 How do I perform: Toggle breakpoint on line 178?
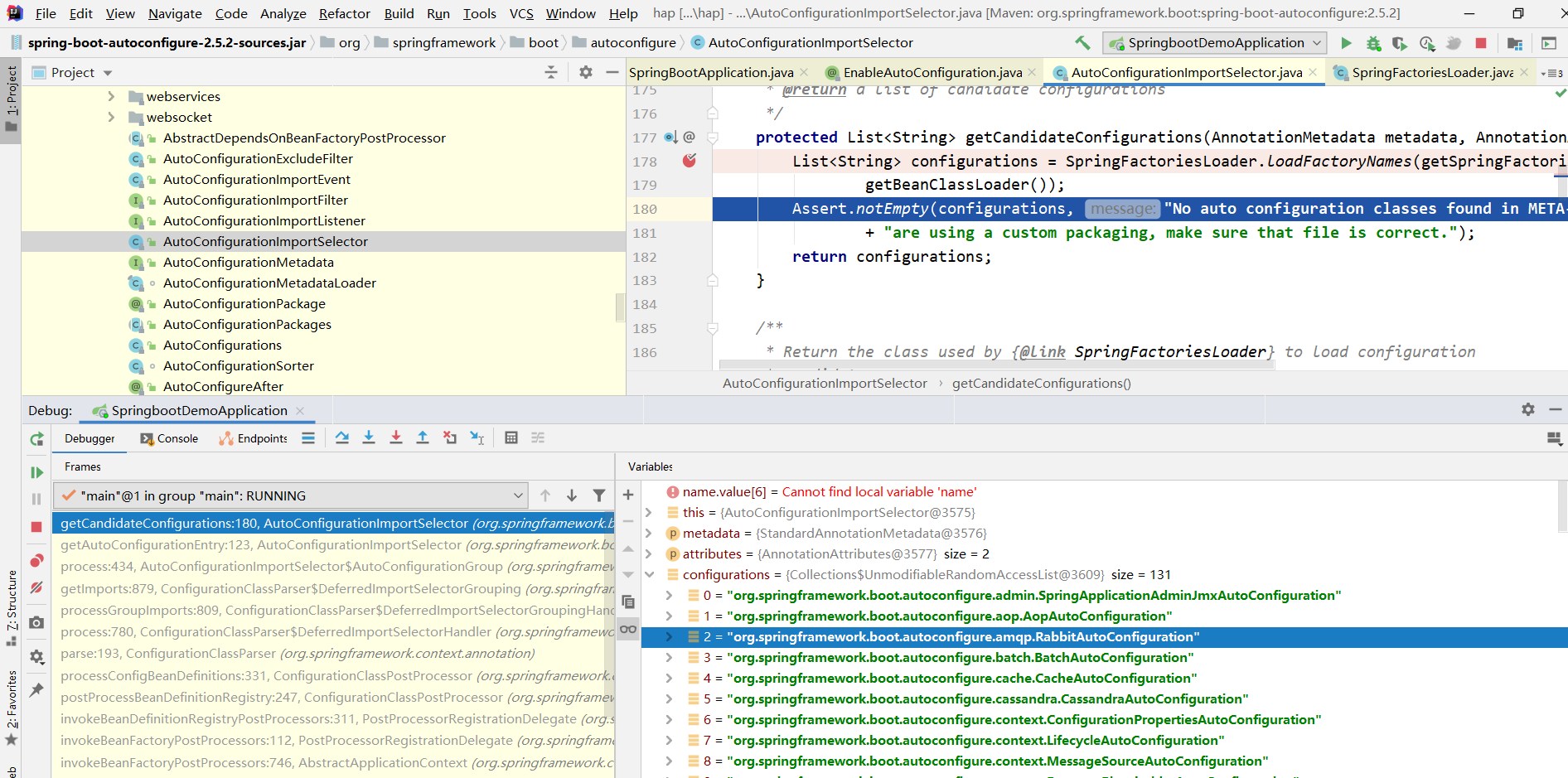coord(689,161)
